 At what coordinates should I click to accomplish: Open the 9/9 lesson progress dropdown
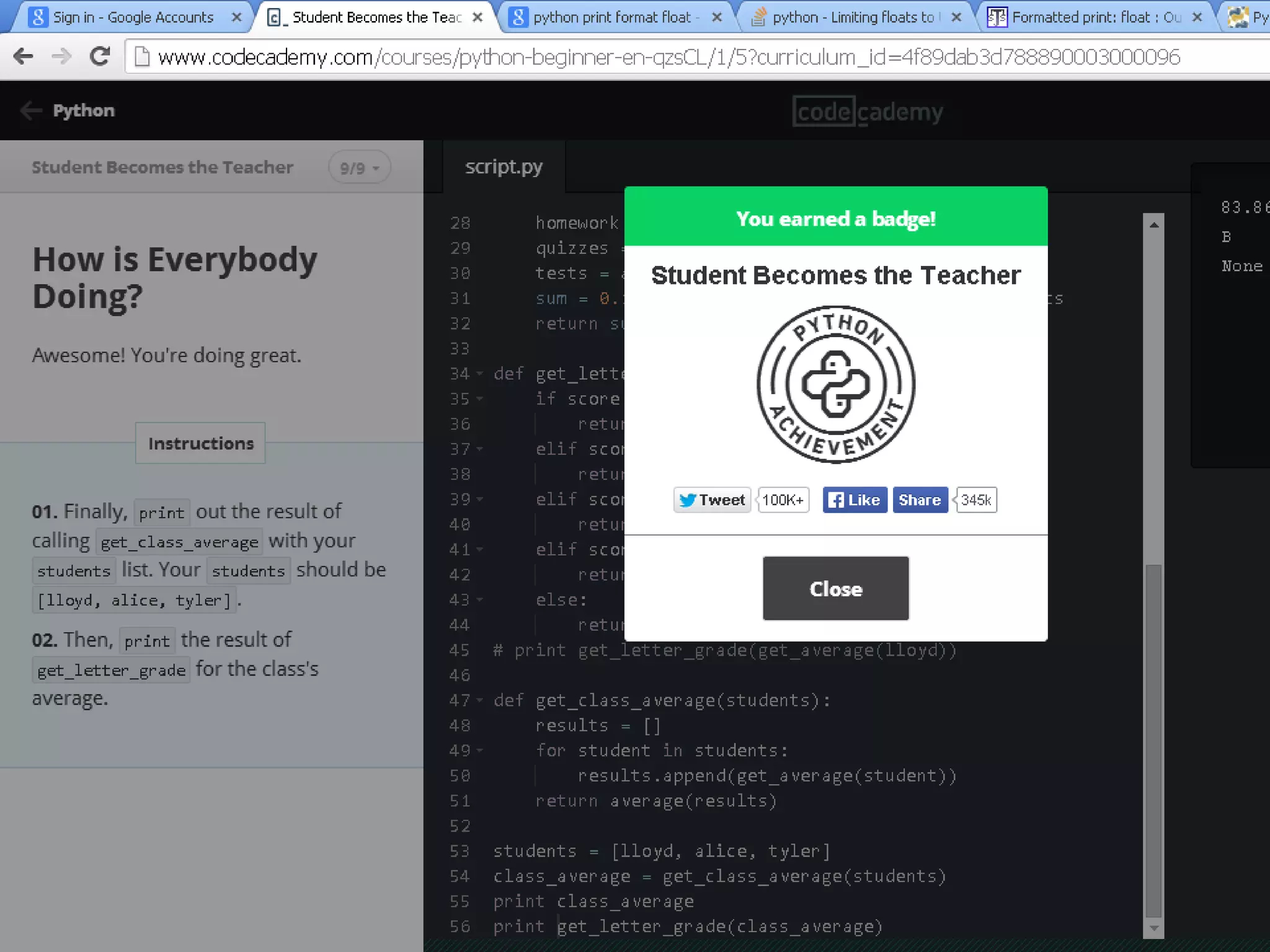(359, 167)
